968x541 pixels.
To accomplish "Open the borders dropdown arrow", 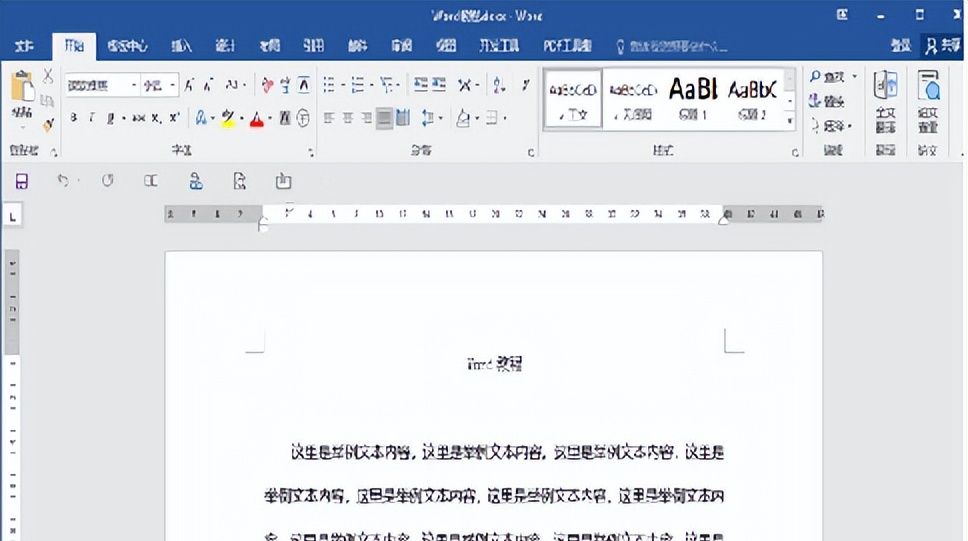I will 506,118.
